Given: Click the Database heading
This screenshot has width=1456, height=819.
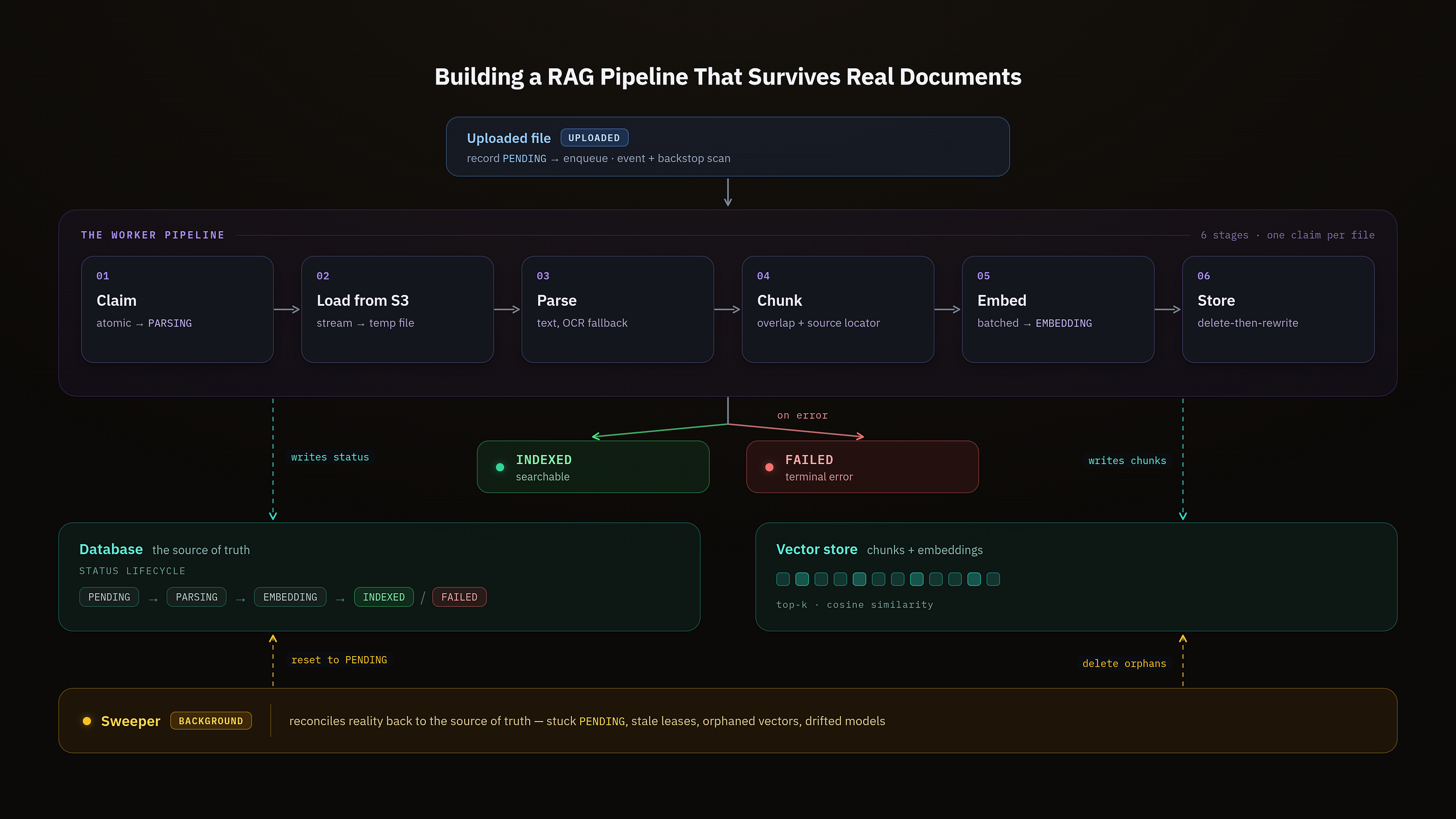Looking at the screenshot, I should point(111,549).
